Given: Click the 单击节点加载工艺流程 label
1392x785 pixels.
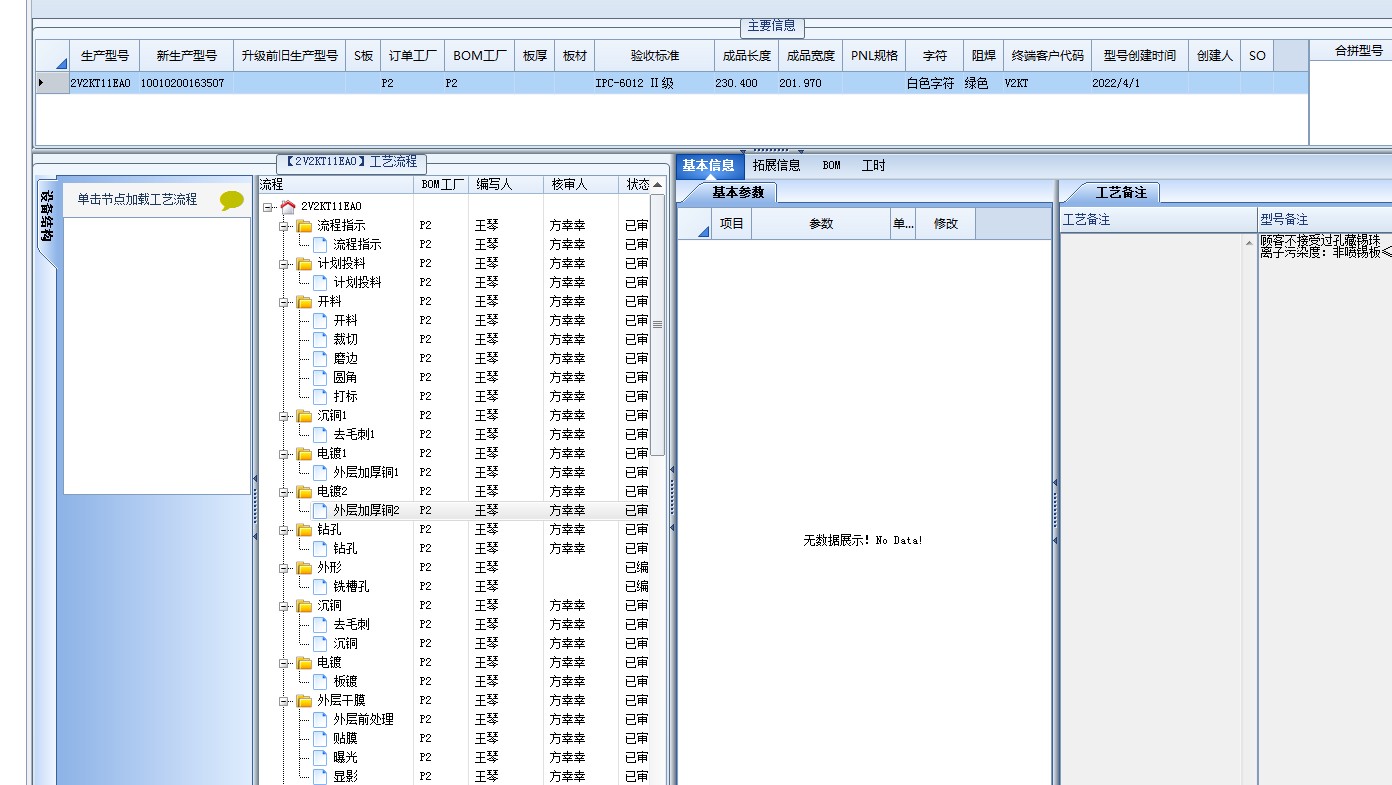Looking at the screenshot, I should [x=137, y=200].
